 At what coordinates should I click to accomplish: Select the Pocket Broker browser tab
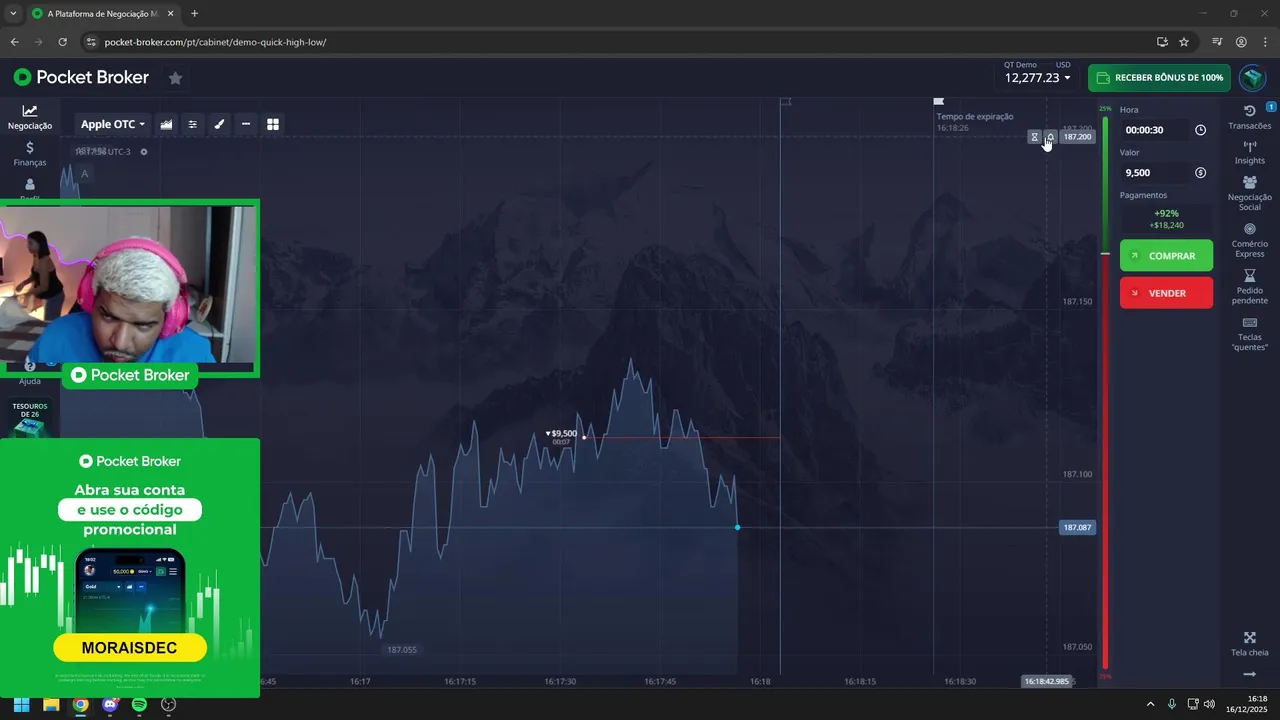(103, 14)
